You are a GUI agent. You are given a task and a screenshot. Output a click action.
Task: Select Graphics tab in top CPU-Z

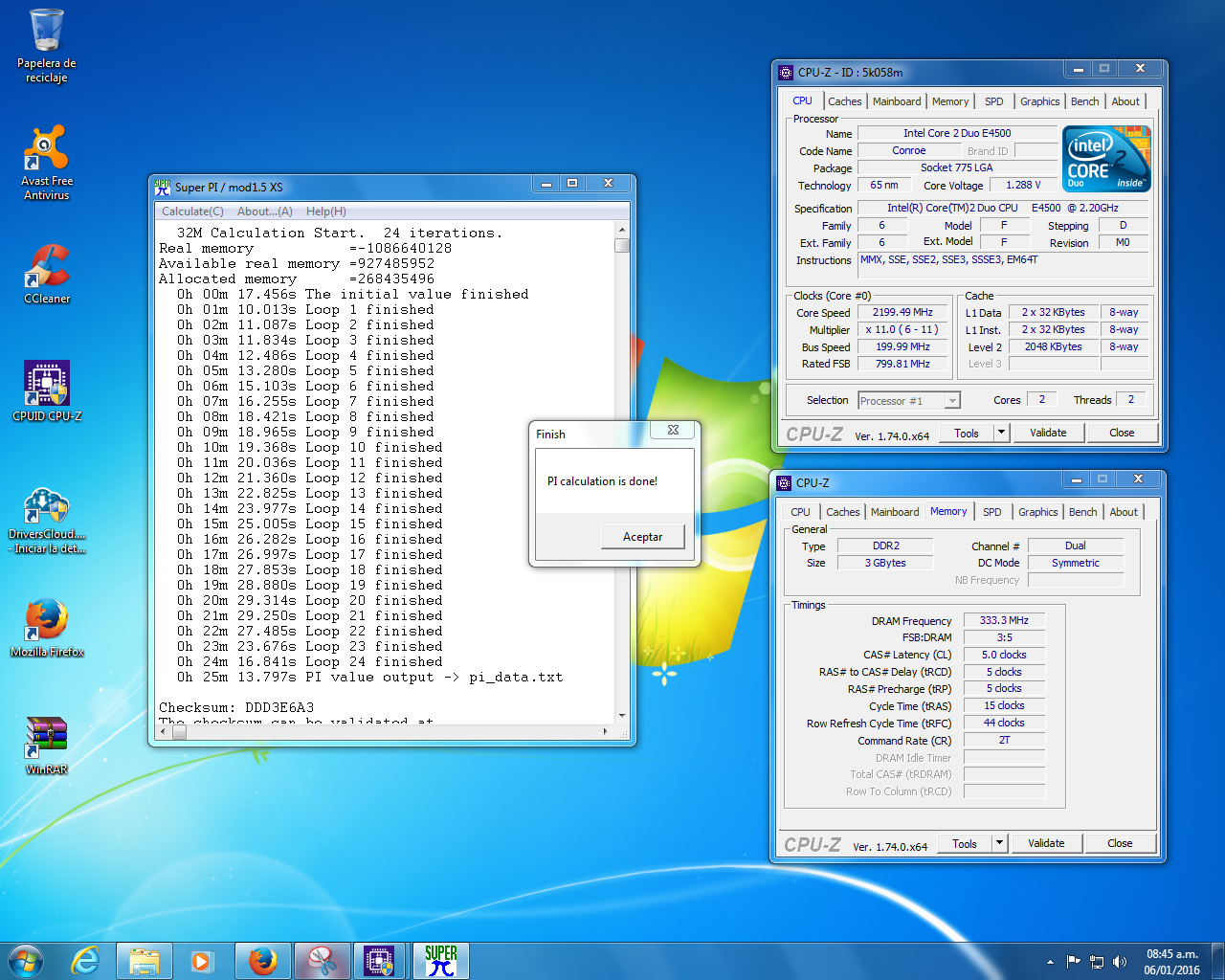(1040, 101)
